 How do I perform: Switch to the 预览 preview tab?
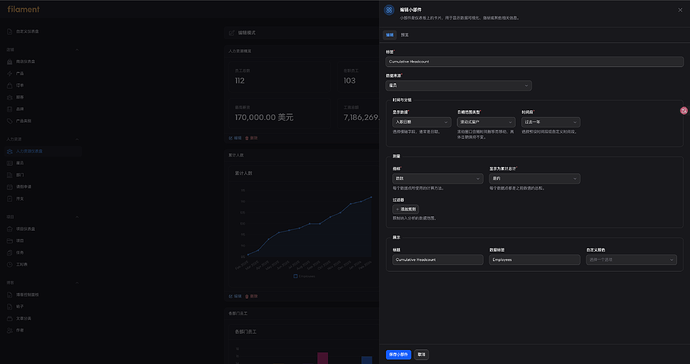(x=404, y=35)
